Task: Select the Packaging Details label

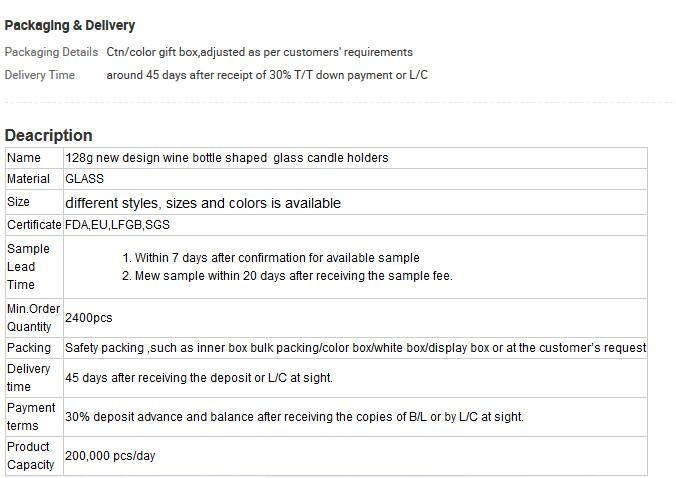Action: pyautogui.click(x=51, y=52)
